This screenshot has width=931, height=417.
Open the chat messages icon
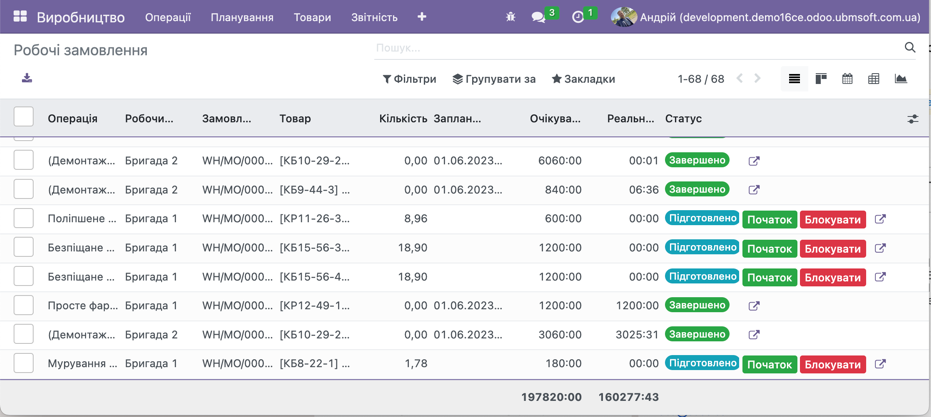[539, 17]
